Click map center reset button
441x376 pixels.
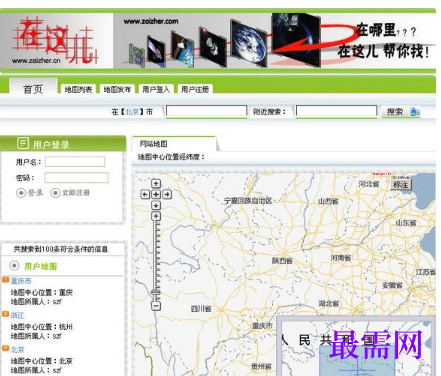coord(156,194)
